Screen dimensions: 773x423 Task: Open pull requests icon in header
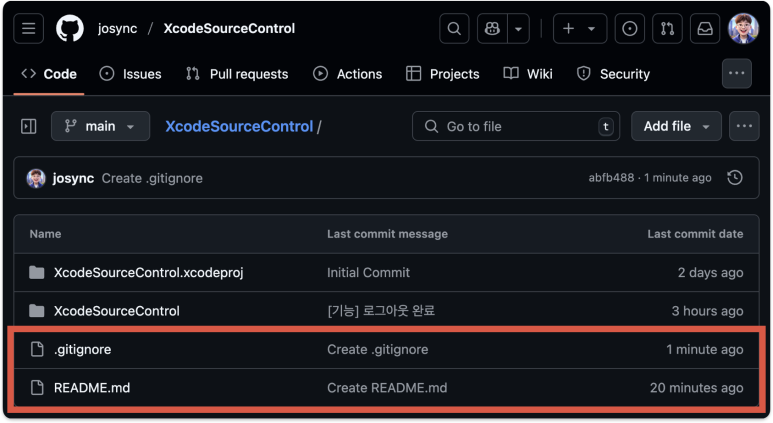pyautogui.click(x=667, y=29)
